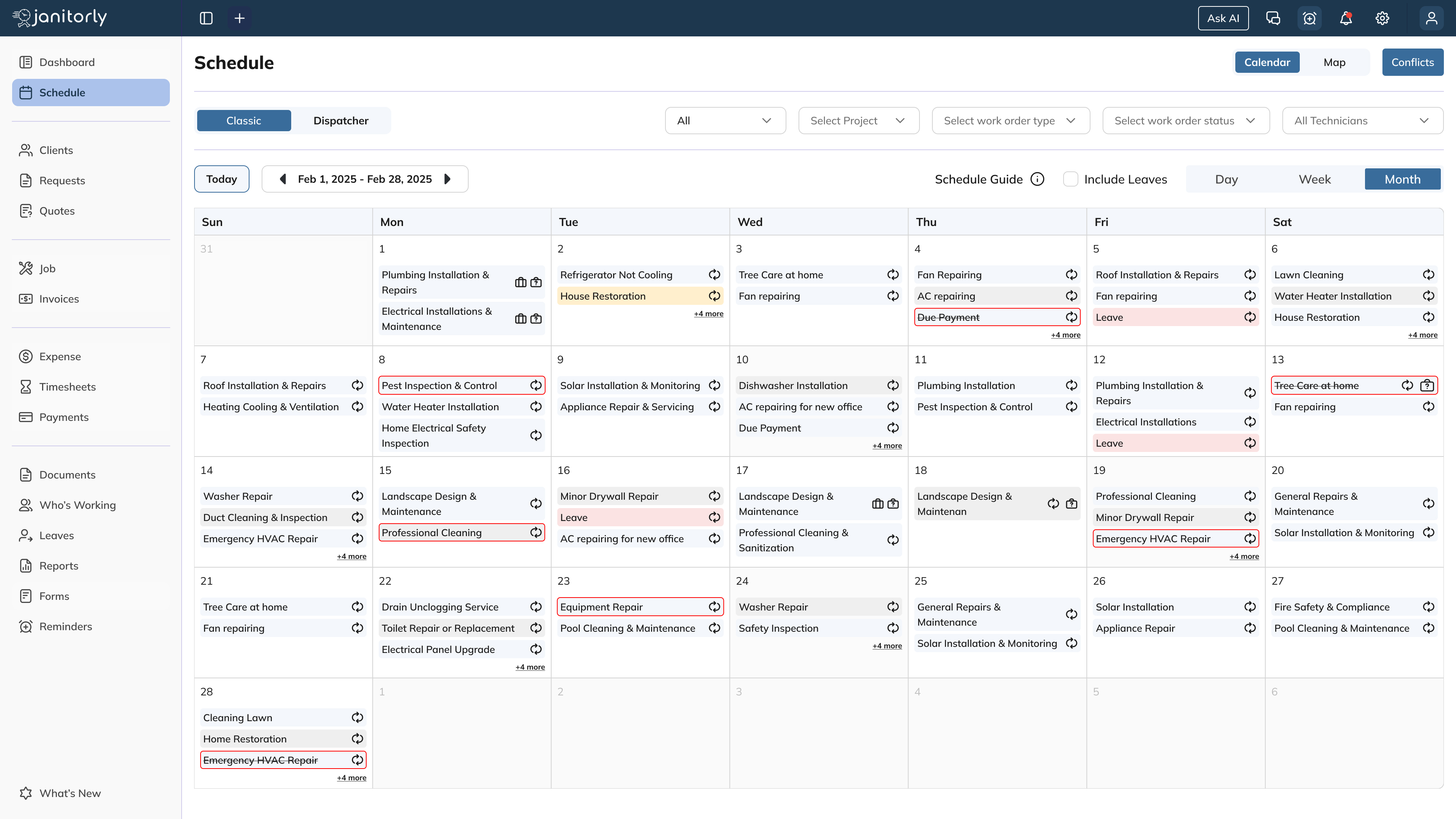Open Job in the sidebar
The height and width of the screenshot is (819, 1456).
pyautogui.click(x=91, y=268)
